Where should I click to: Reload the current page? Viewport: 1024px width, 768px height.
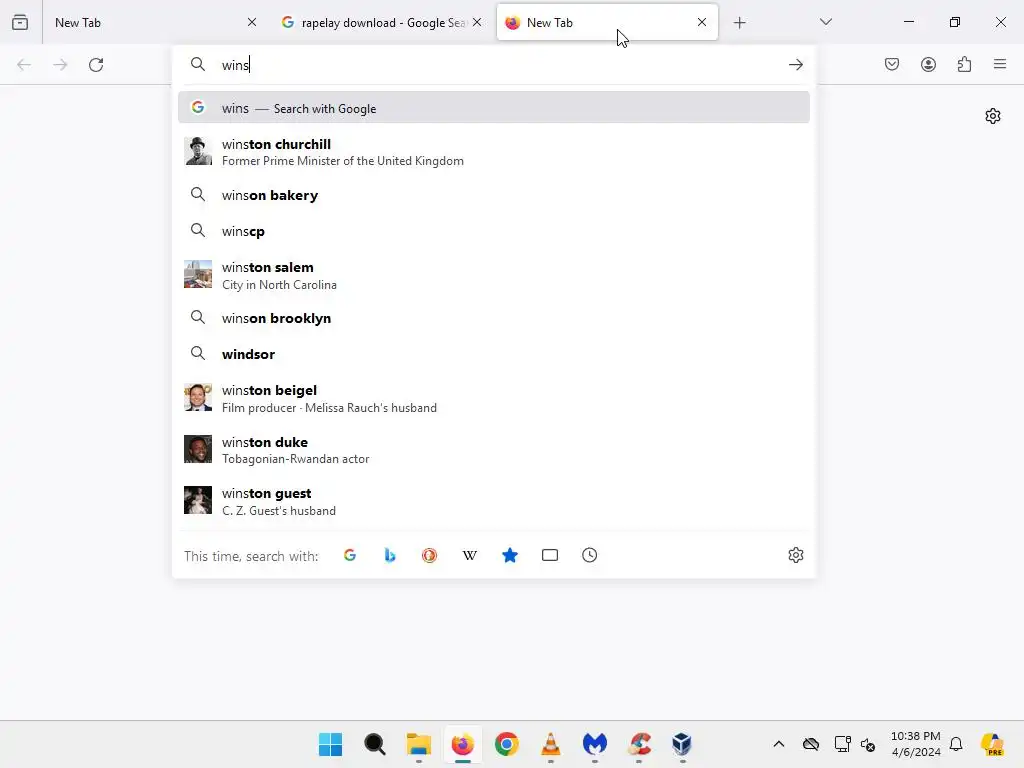96,65
